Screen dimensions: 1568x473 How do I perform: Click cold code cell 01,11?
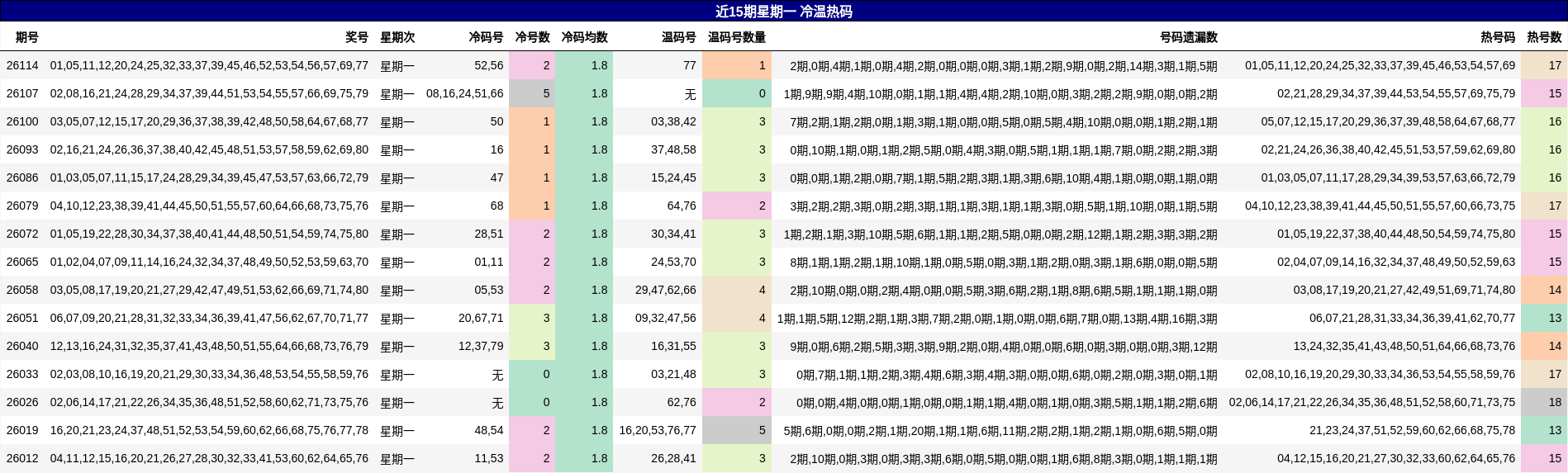488,262
